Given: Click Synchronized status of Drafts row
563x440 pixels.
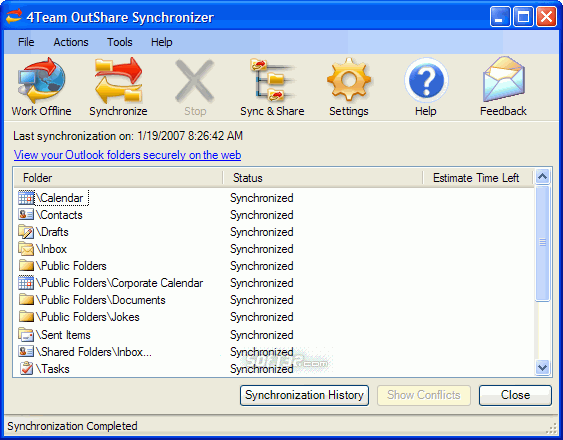Looking at the screenshot, I should coord(262,232).
